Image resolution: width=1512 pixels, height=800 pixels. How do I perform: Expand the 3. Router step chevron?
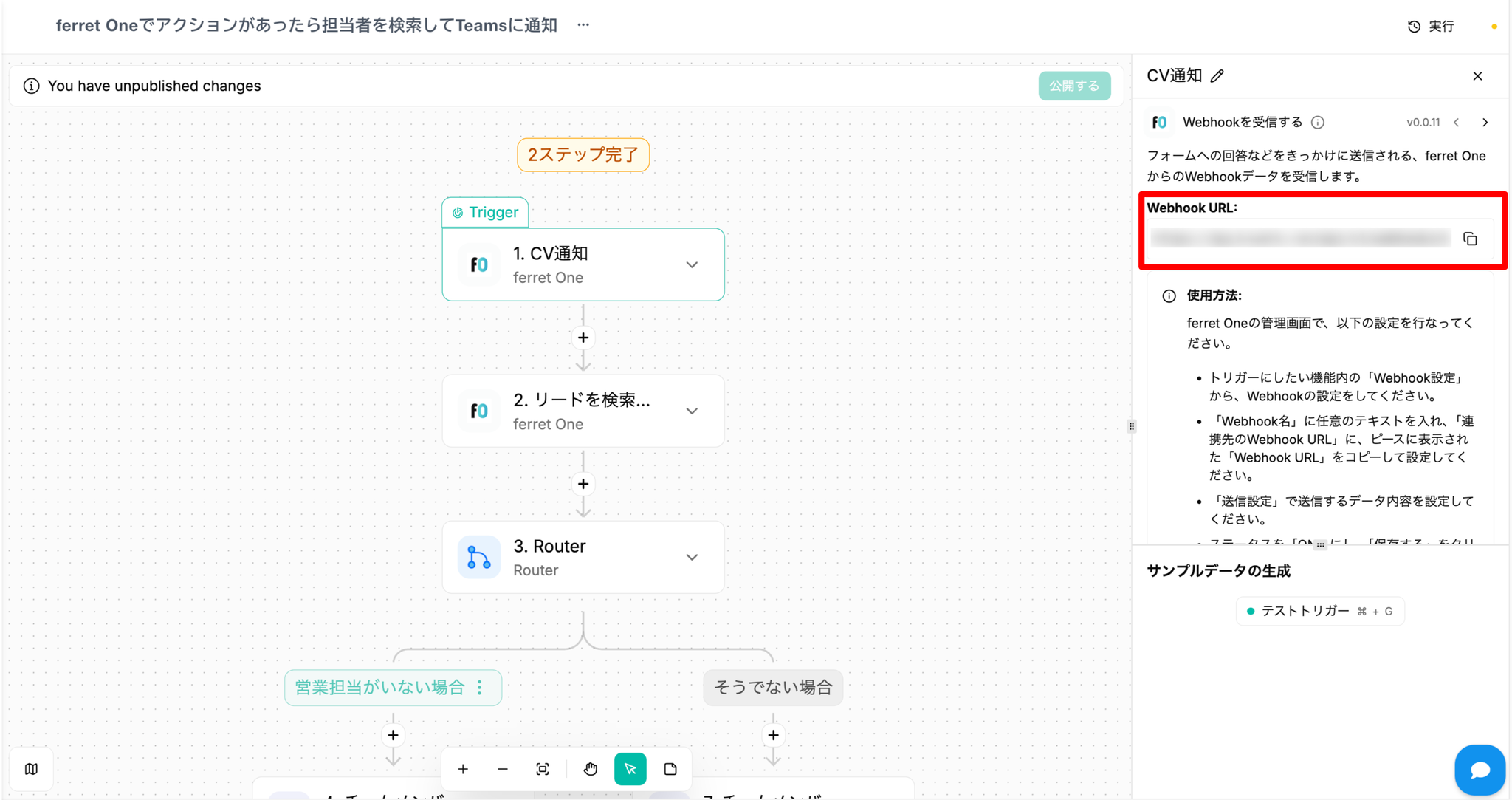tap(692, 557)
